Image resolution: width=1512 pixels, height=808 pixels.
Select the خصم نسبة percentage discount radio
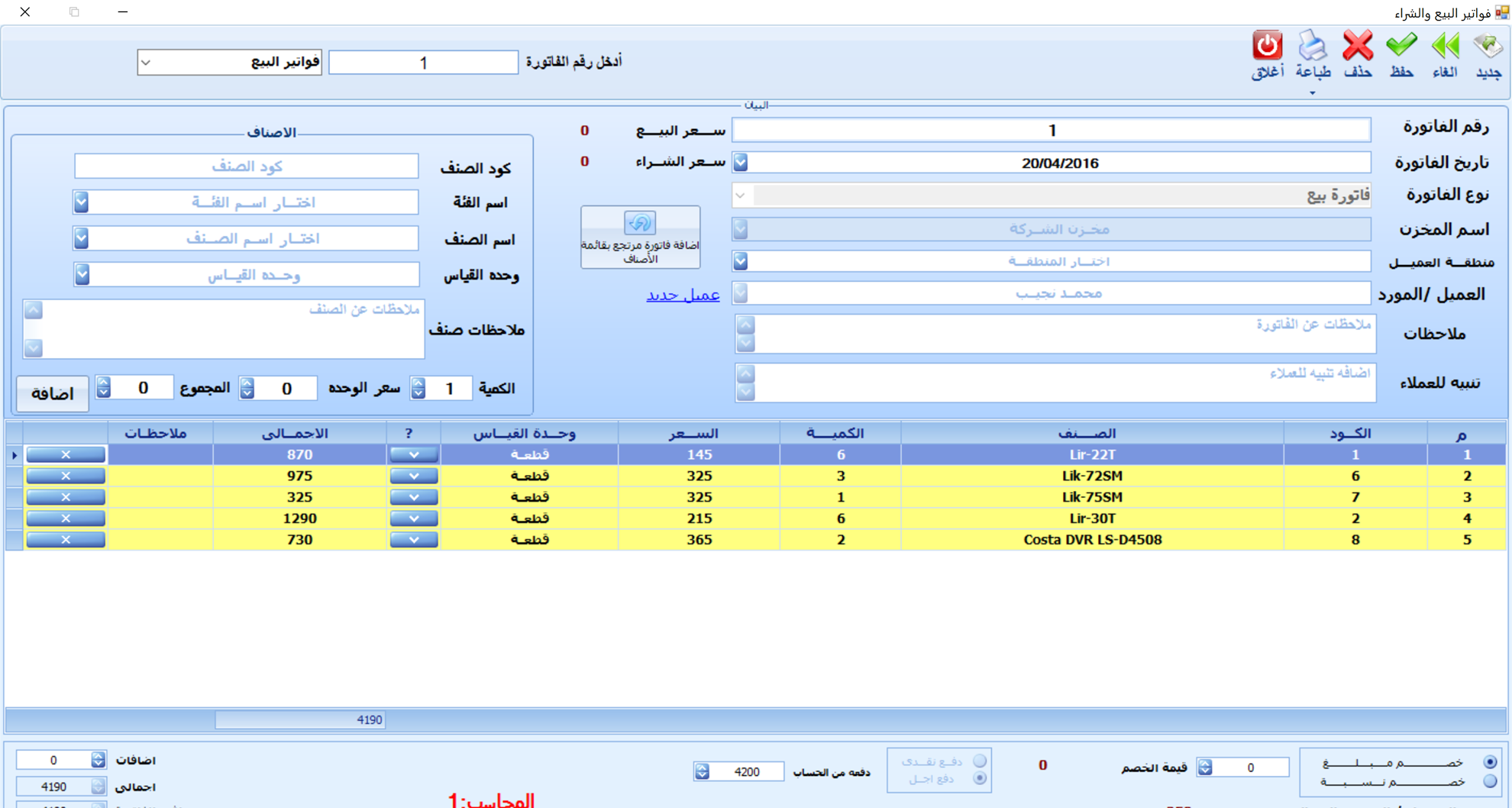1490,781
